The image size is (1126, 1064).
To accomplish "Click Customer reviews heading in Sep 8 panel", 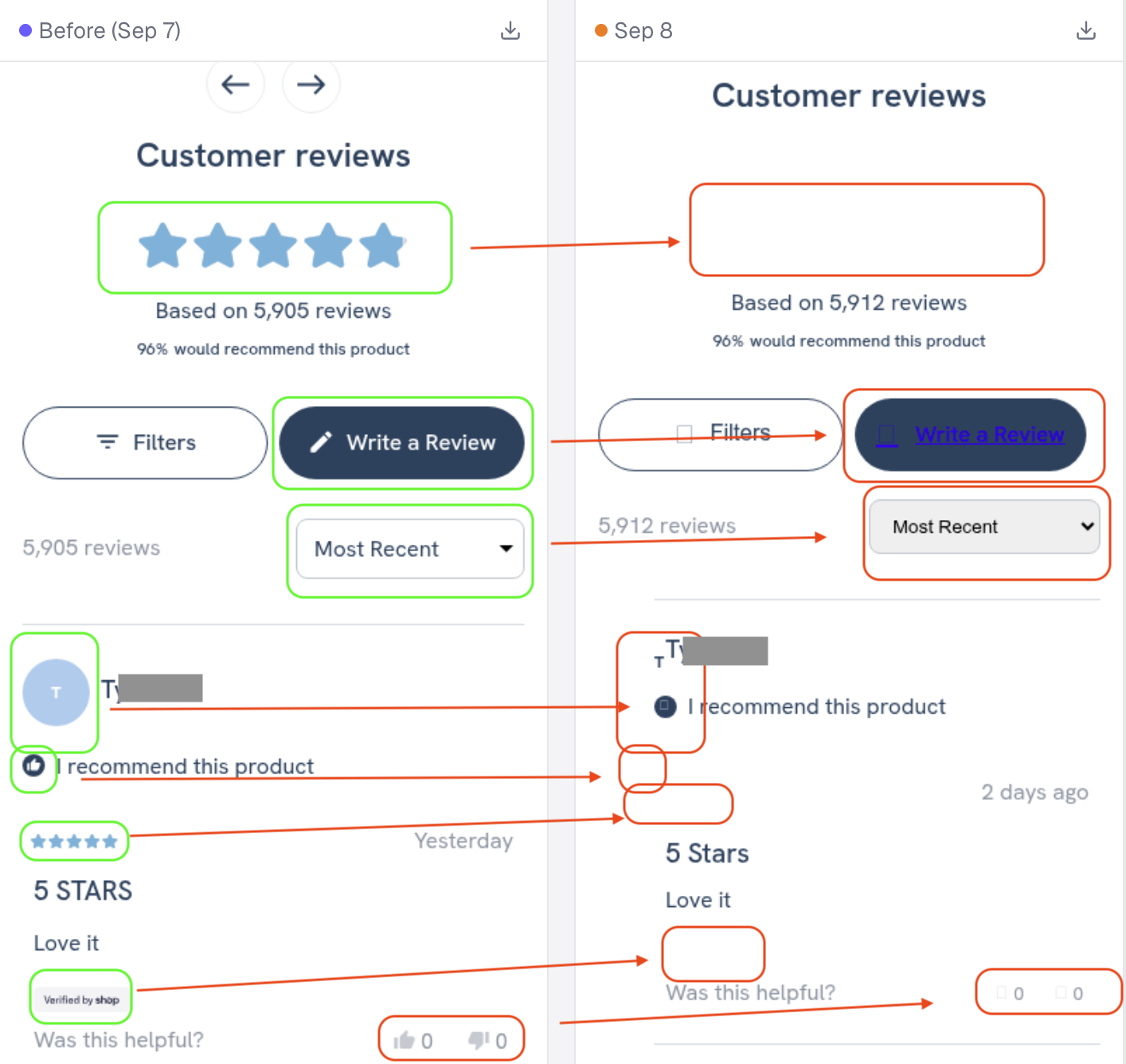I will click(x=849, y=96).
